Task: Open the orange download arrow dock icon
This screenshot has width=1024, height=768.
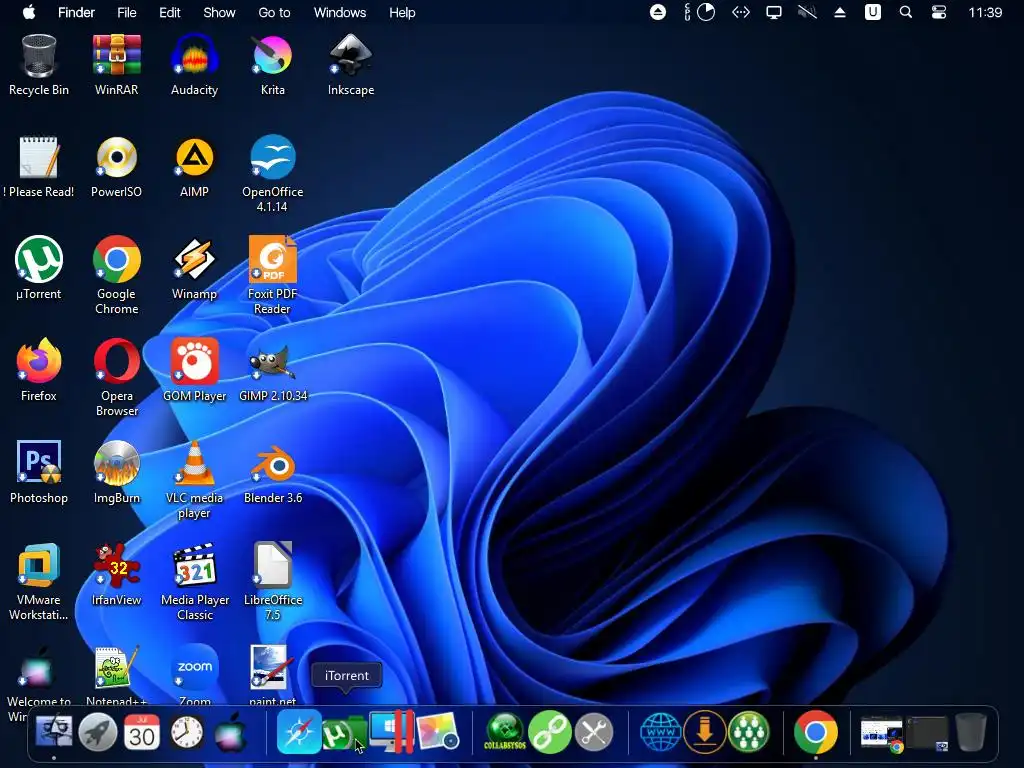Action: [705, 733]
